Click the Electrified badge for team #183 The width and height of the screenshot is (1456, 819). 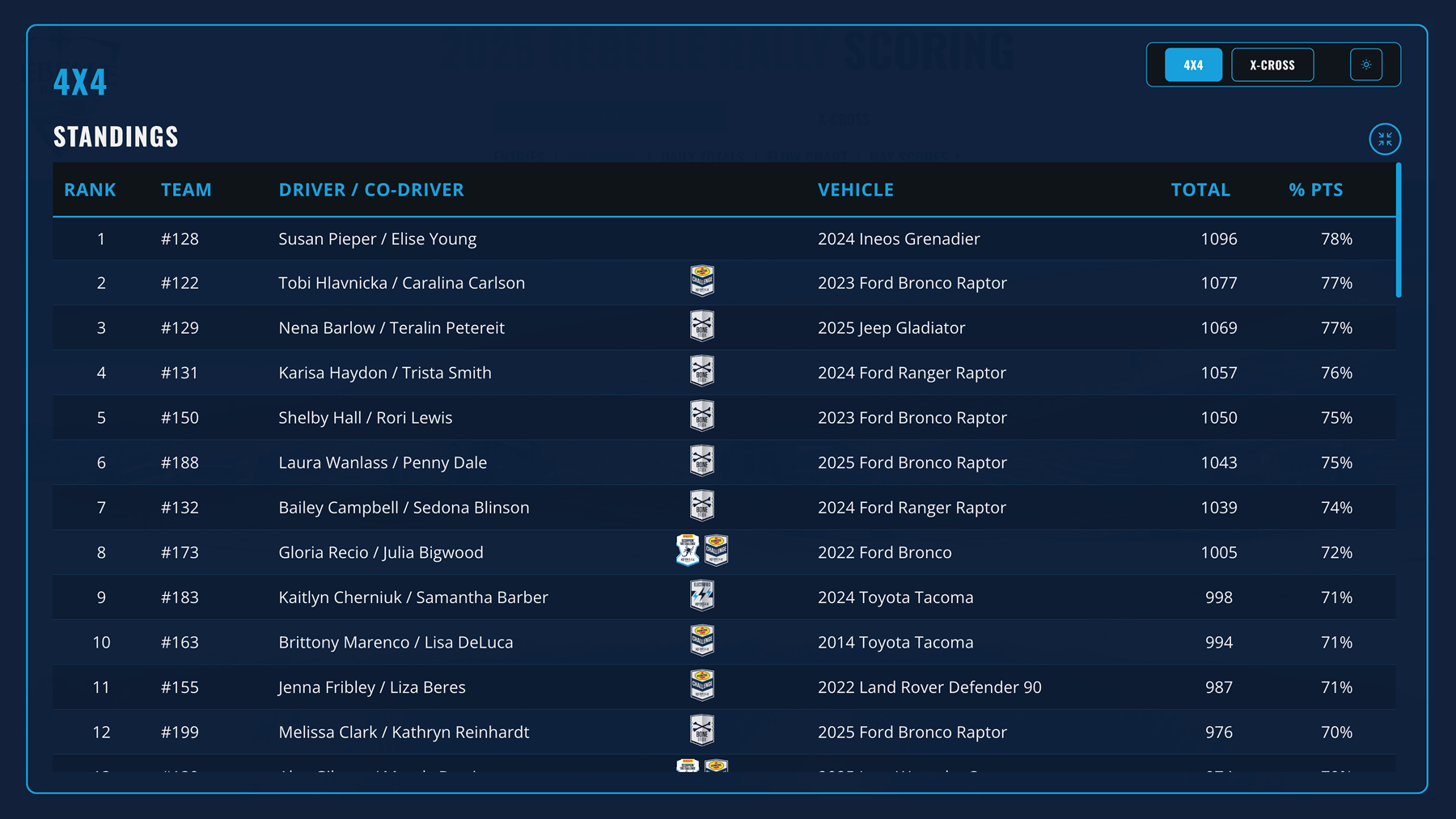pos(702,596)
